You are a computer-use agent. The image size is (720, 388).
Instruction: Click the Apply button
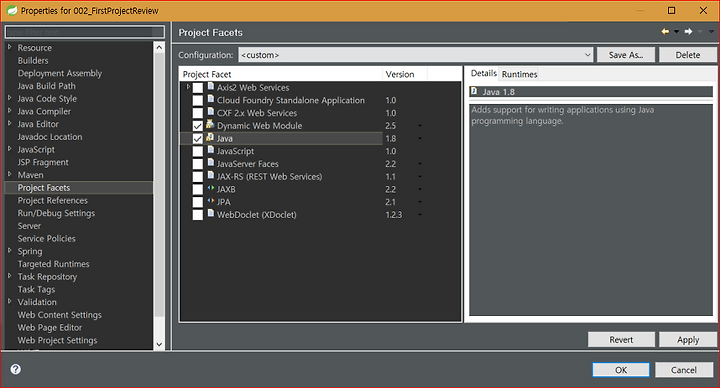point(688,340)
